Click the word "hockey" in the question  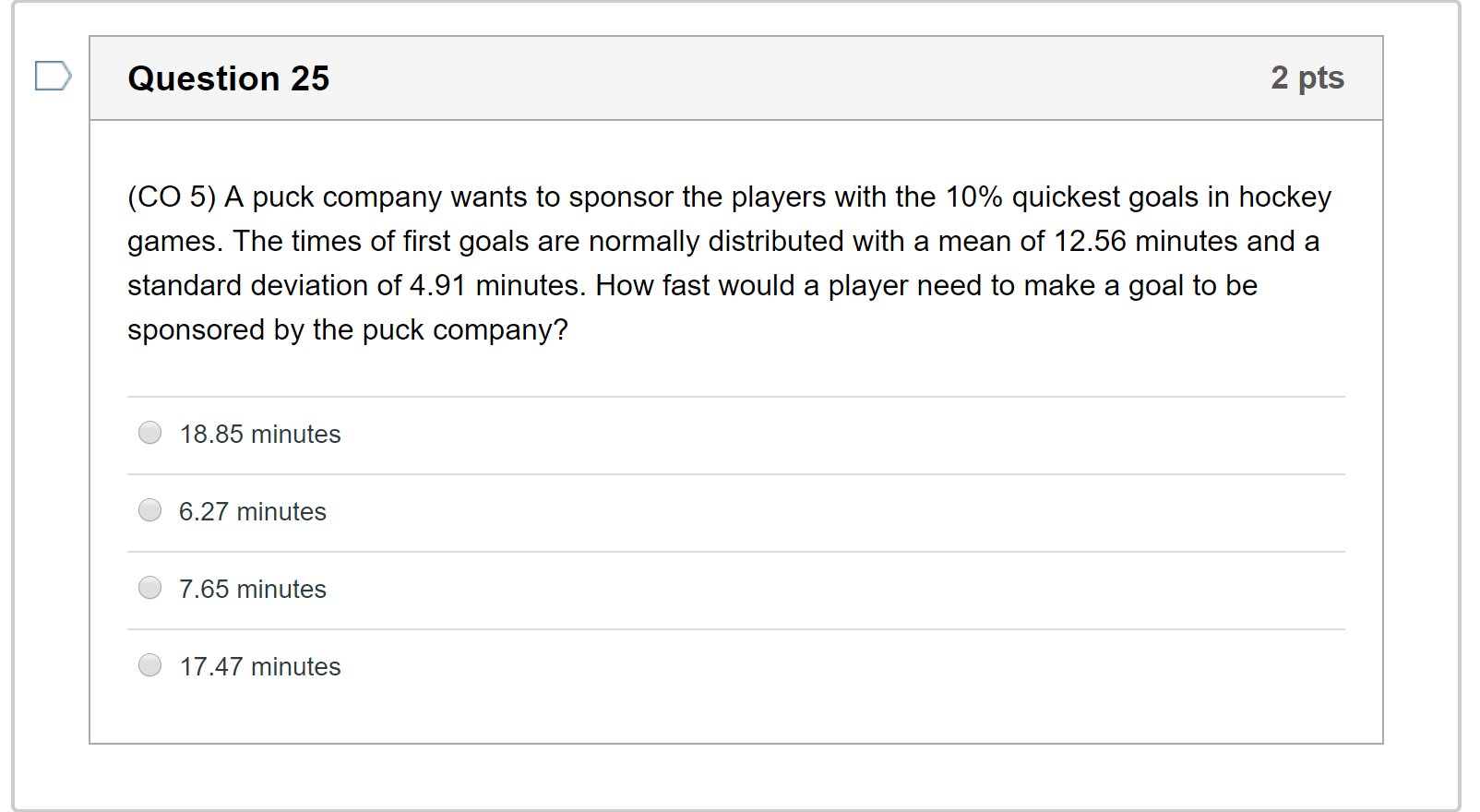coord(1284,197)
